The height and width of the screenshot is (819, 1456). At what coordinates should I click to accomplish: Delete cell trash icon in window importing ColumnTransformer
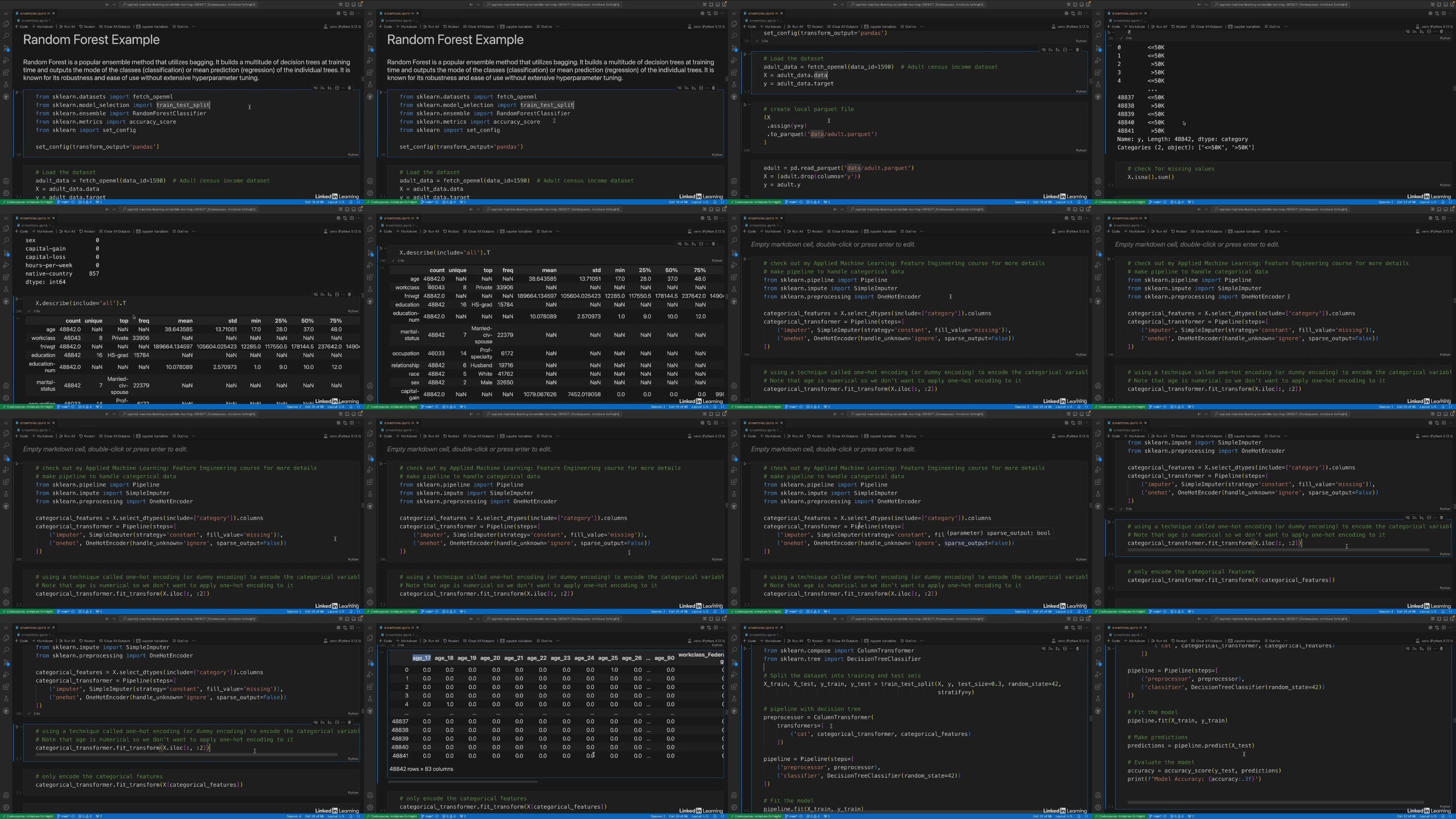click(1077, 648)
